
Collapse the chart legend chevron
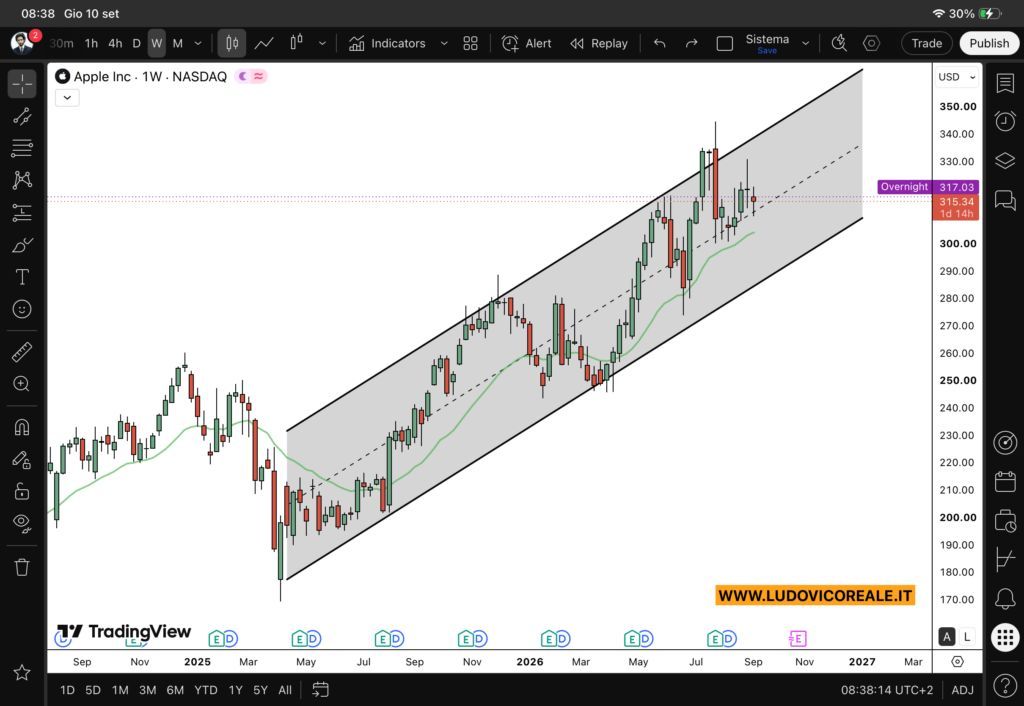coord(67,98)
